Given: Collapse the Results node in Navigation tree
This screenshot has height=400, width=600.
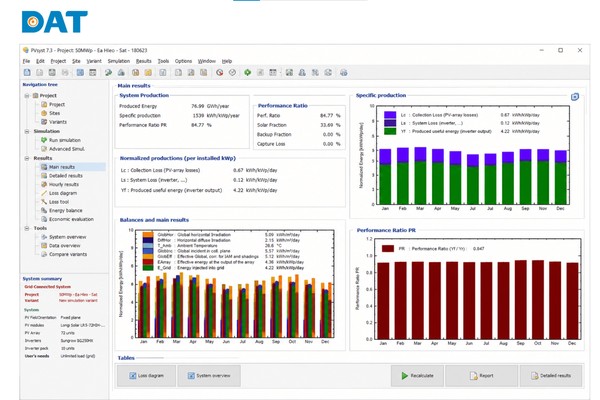Looking at the screenshot, I should click(x=27, y=158).
